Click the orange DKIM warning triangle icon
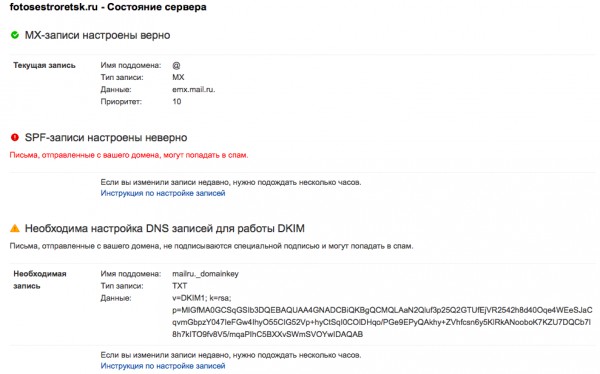The height and width of the screenshot is (374, 600). pyautogui.click(x=15, y=228)
